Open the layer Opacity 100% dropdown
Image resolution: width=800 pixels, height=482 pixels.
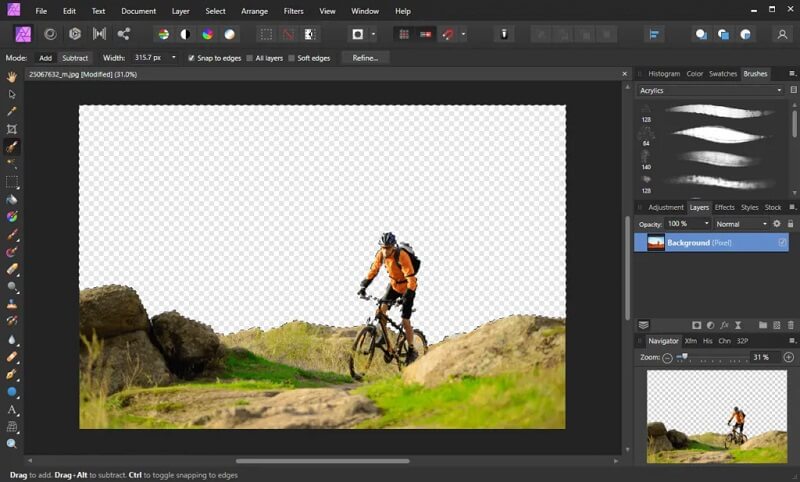pyautogui.click(x=689, y=224)
